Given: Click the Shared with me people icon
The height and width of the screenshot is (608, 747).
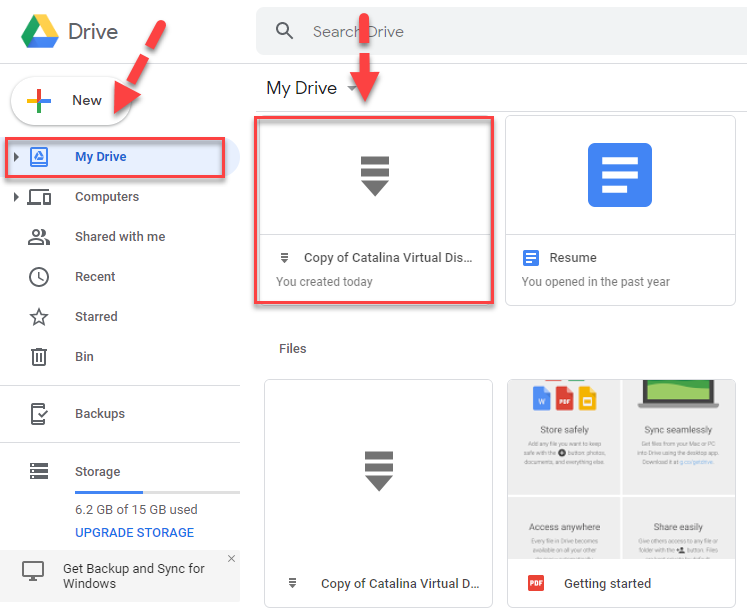Looking at the screenshot, I should (x=39, y=237).
